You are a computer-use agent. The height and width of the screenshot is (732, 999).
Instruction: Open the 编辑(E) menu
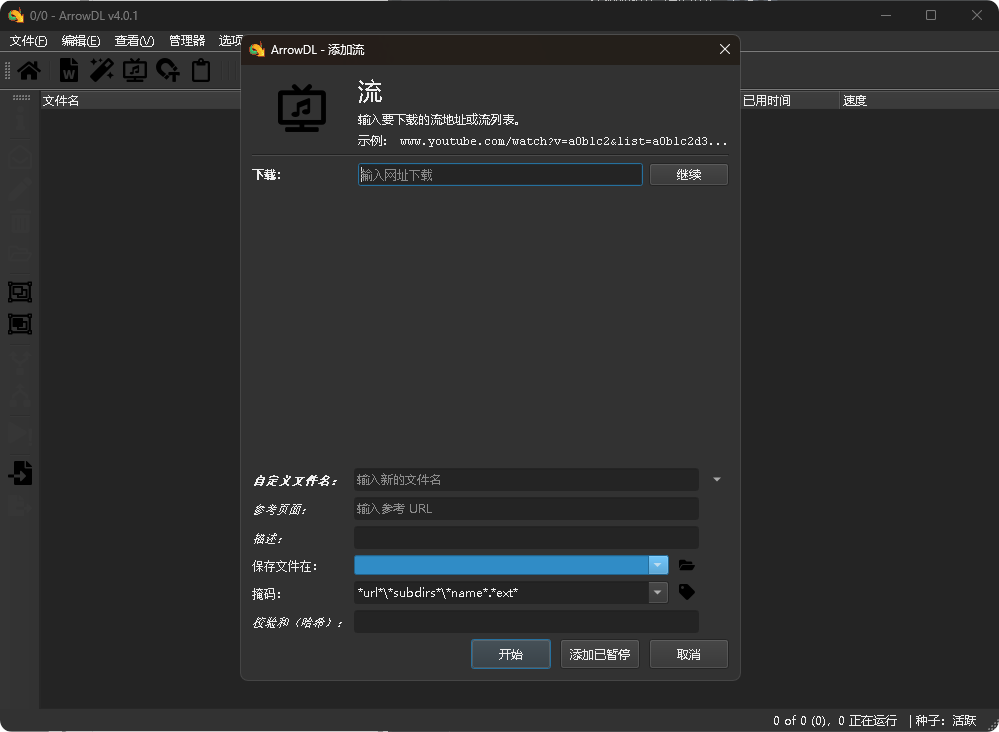pyautogui.click(x=81, y=41)
